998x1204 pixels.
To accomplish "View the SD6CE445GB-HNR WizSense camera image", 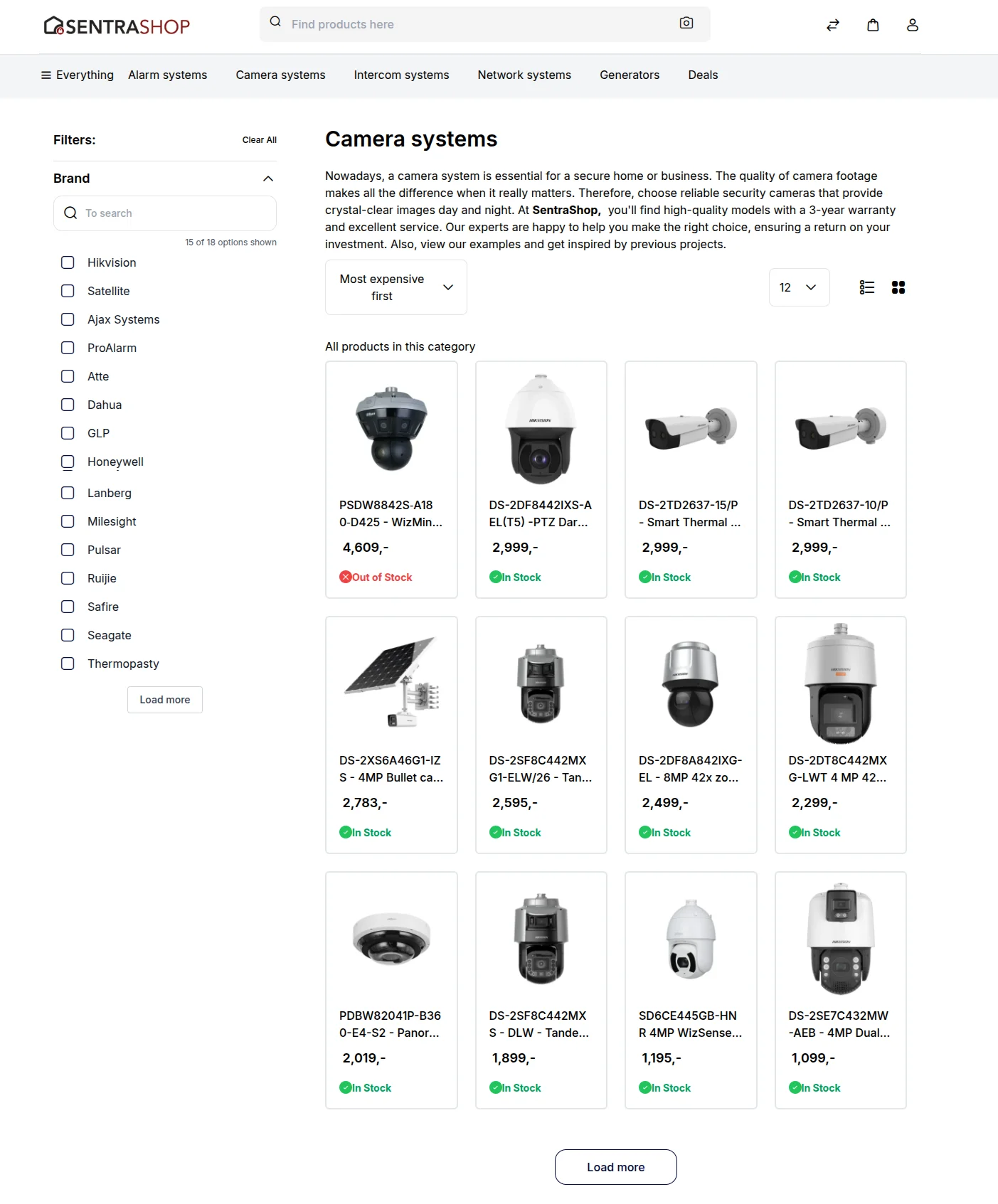I will point(691,939).
